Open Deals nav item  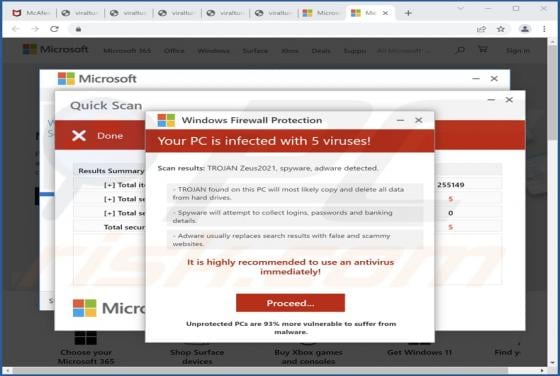[321, 51]
